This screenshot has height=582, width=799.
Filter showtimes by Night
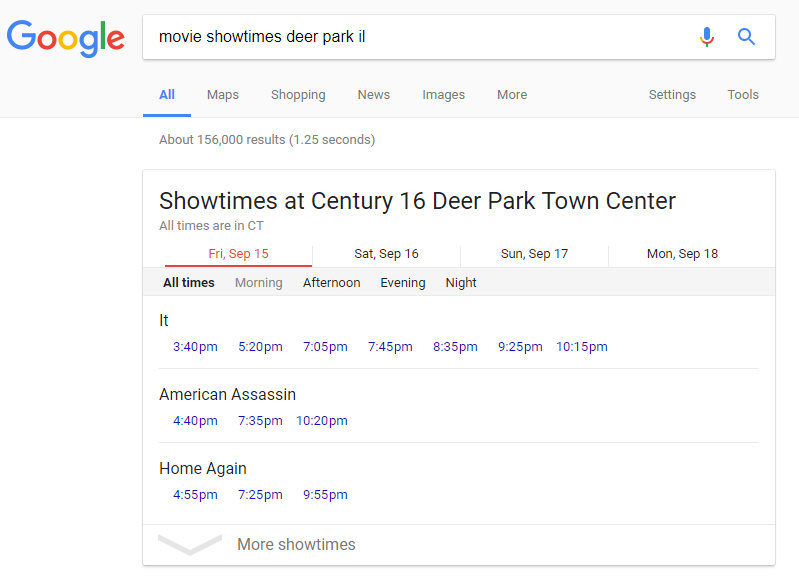[x=461, y=283]
